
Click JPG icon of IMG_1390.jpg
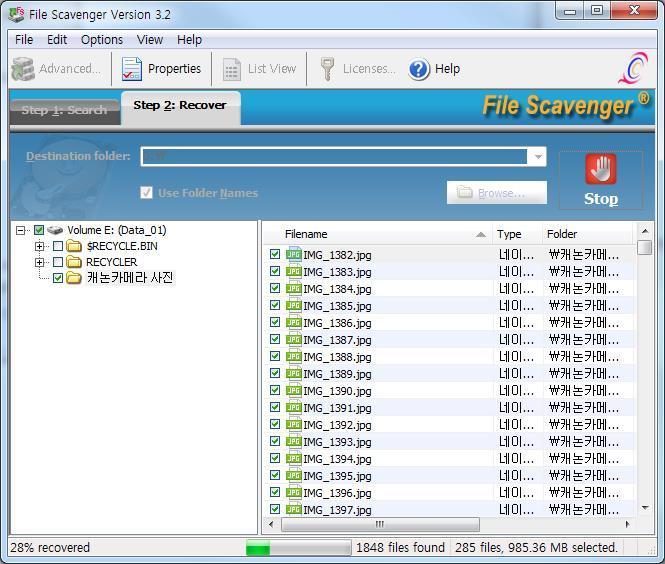[293, 390]
